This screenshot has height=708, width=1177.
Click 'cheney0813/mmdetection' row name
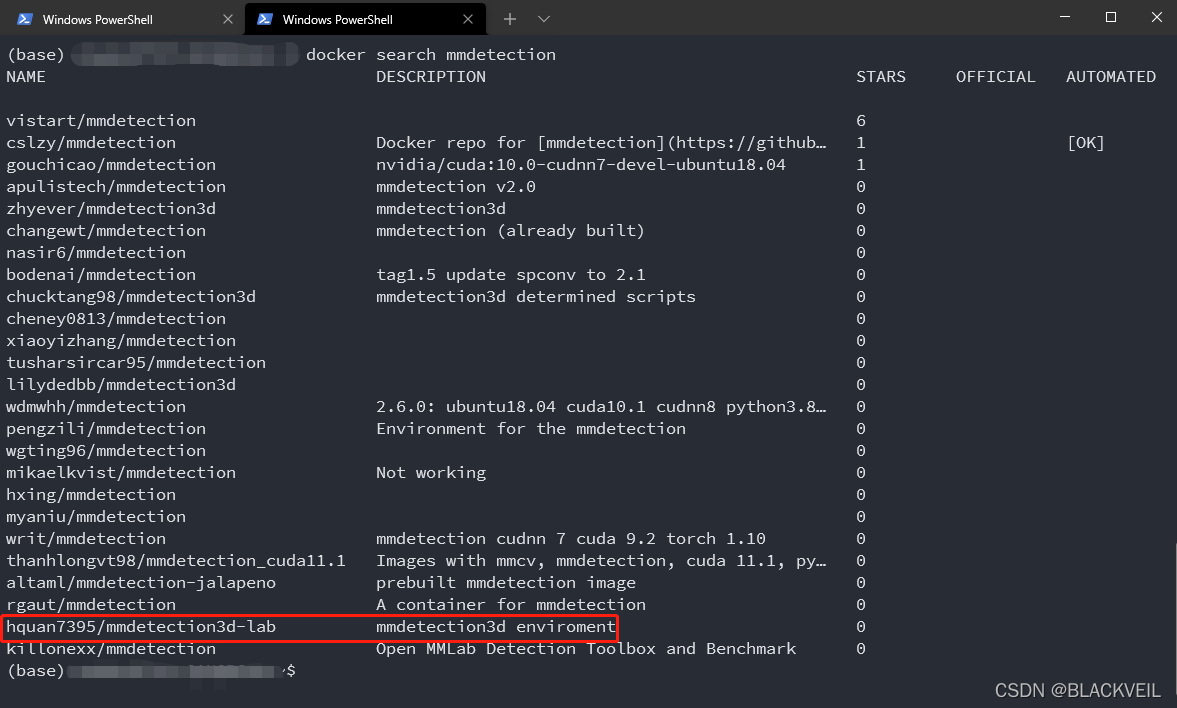(x=116, y=318)
